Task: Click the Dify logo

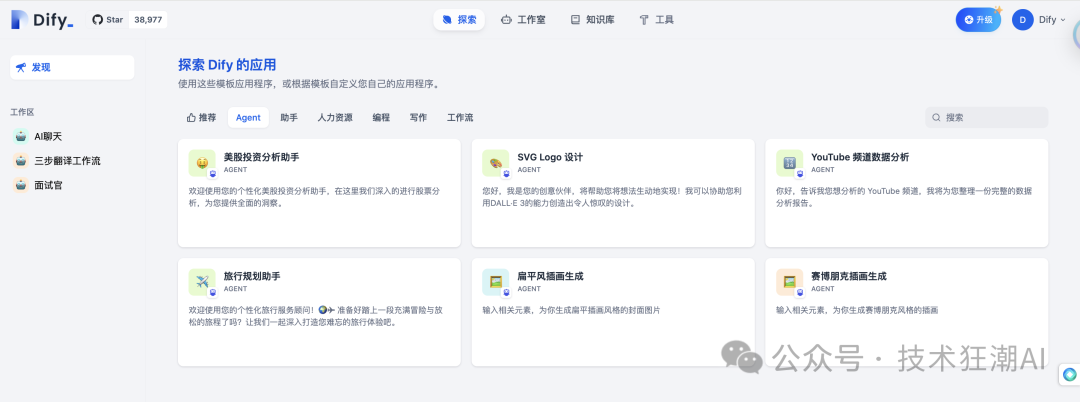Action: [42, 20]
